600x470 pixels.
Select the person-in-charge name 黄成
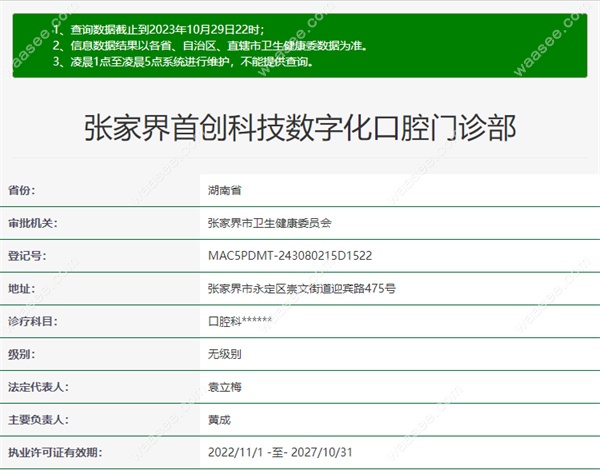point(220,421)
